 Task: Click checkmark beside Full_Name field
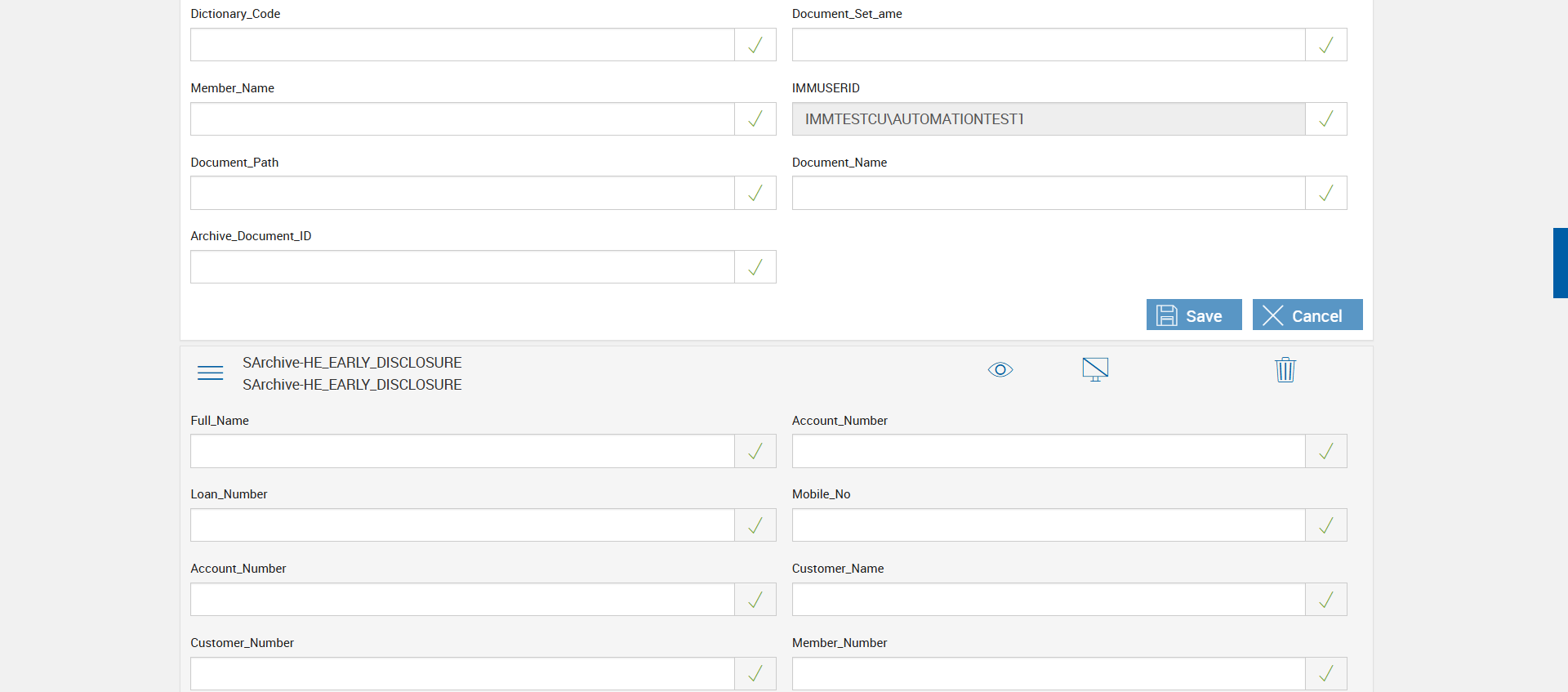click(x=755, y=452)
